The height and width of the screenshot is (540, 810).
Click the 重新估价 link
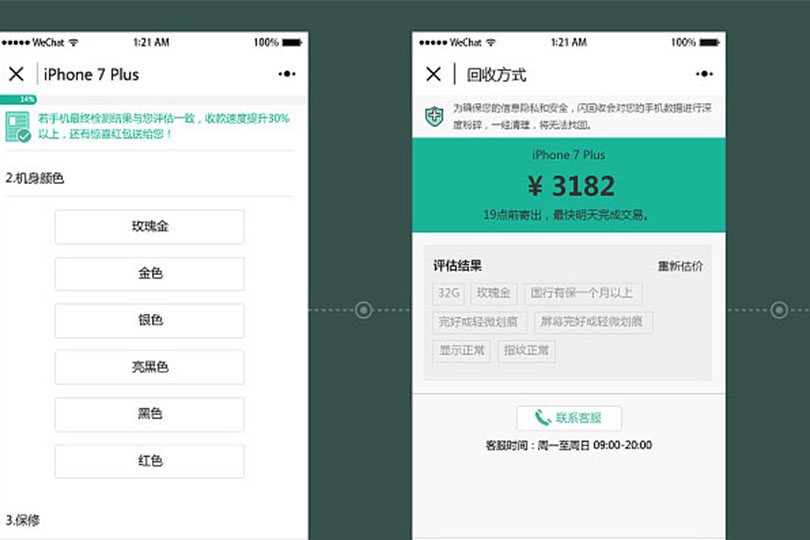[x=680, y=266]
